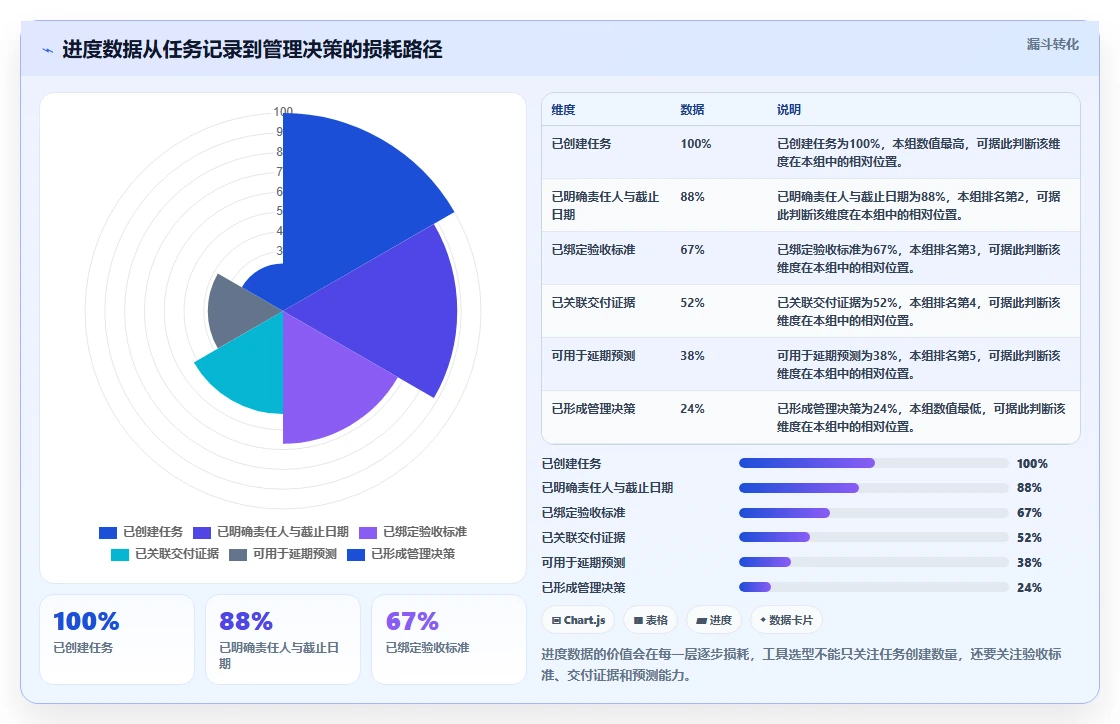Click the 可用于延期预测 progress bar
Image resolution: width=1120 pixels, height=724 pixels.
point(874,563)
